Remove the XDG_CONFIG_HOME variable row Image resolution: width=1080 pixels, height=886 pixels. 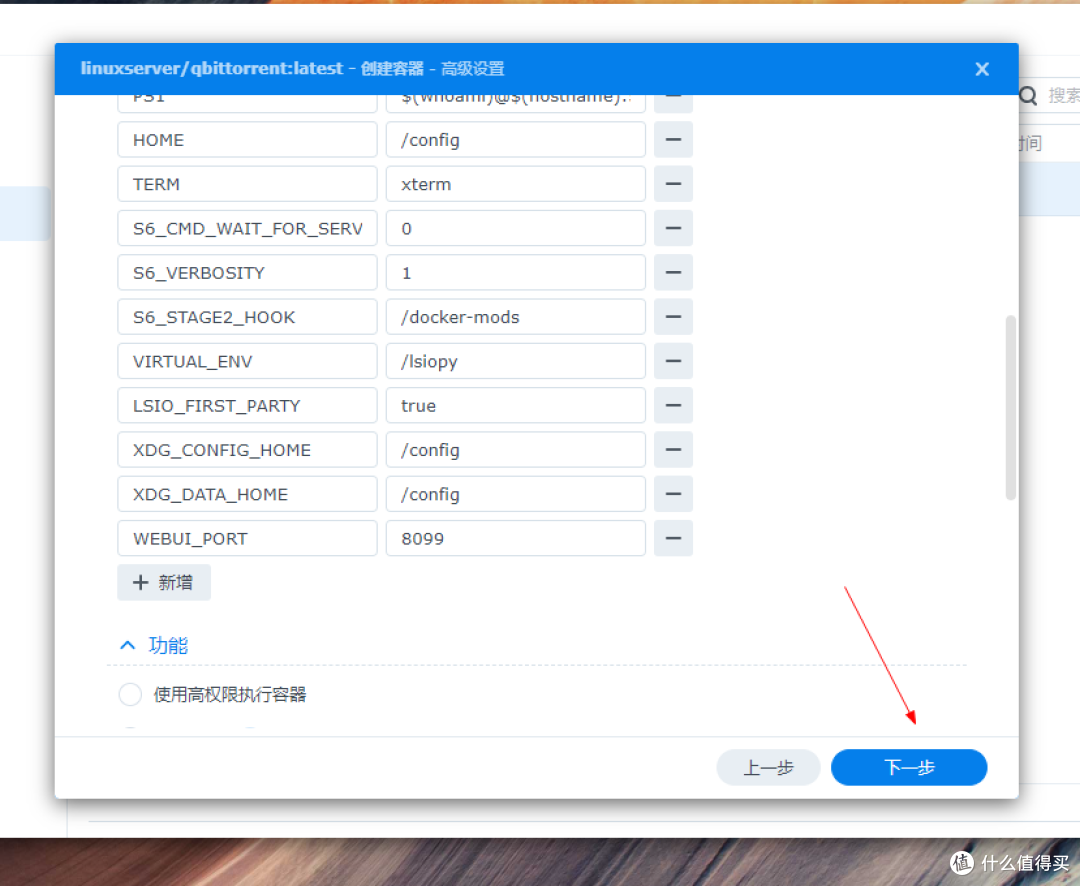click(673, 450)
